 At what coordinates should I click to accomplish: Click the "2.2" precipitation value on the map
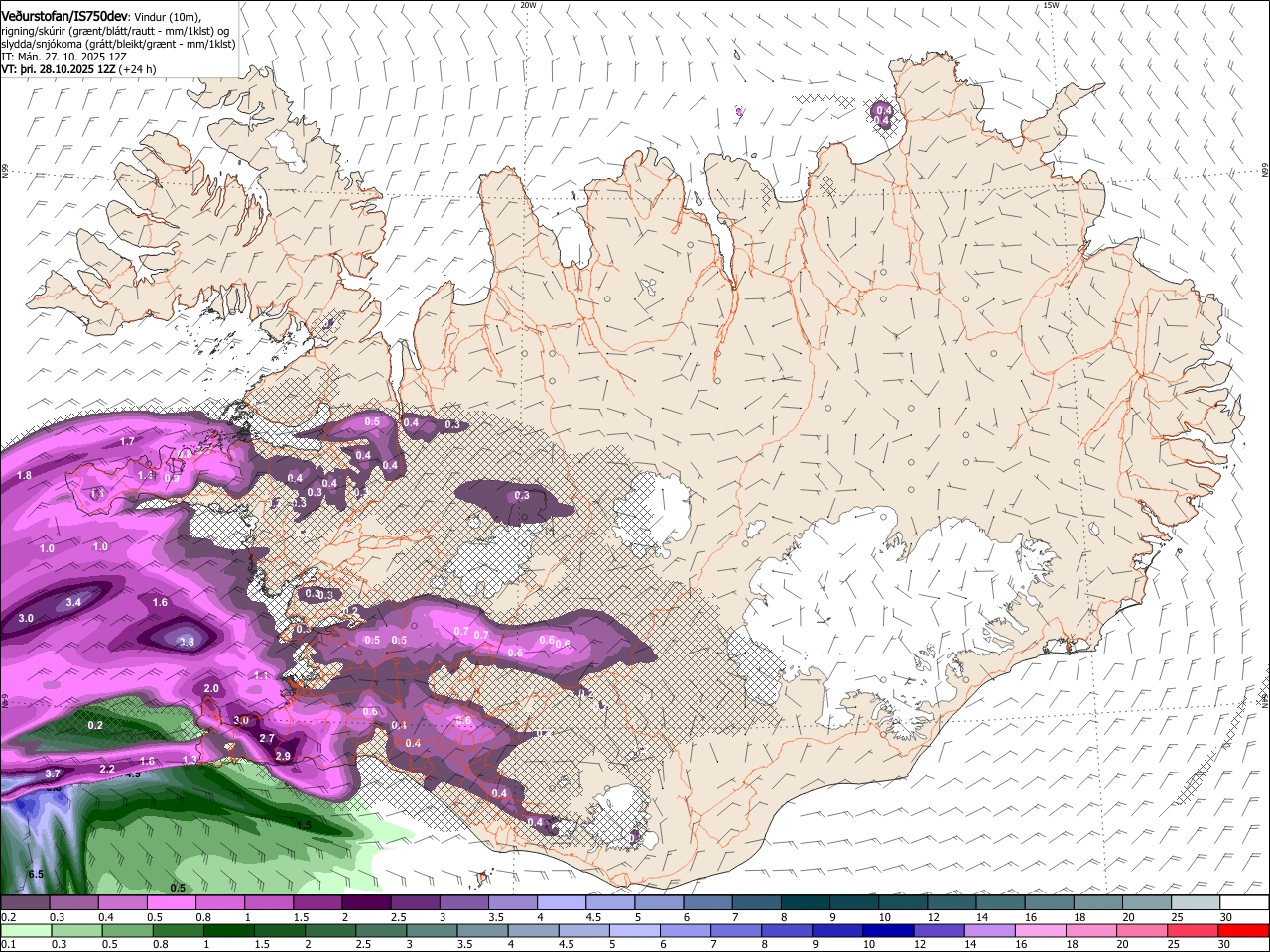(107, 769)
